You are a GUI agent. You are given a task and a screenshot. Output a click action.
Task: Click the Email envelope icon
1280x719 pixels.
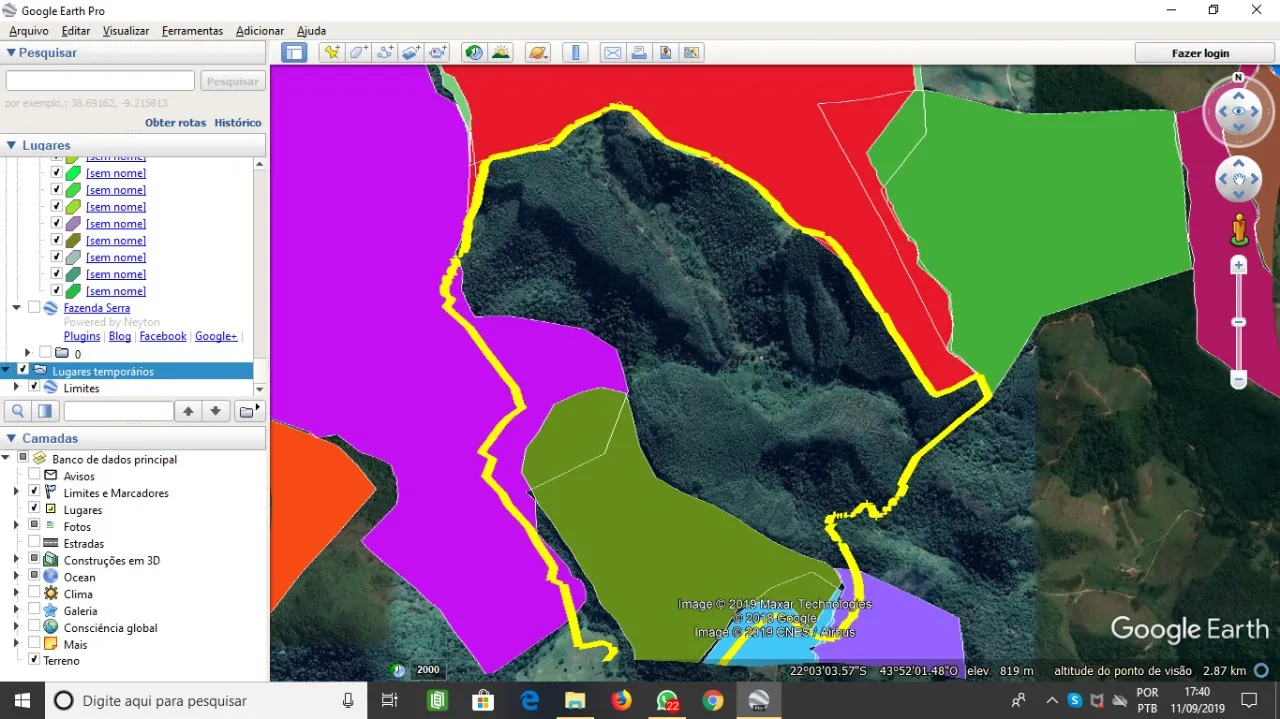coord(612,53)
